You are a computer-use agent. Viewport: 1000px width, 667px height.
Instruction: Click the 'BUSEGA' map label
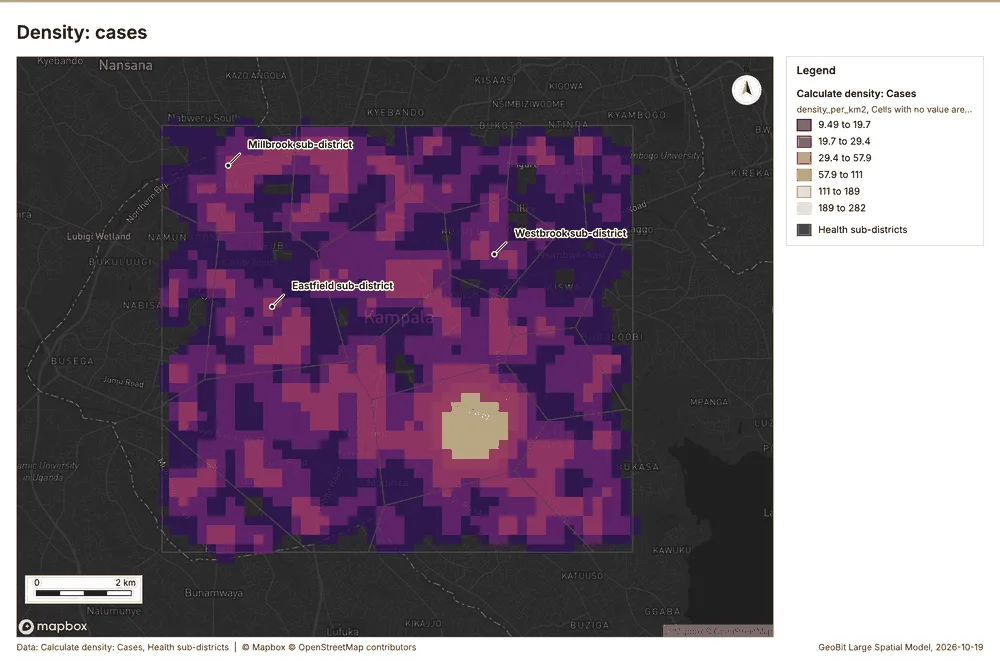pyautogui.click(x=72, y=361)
